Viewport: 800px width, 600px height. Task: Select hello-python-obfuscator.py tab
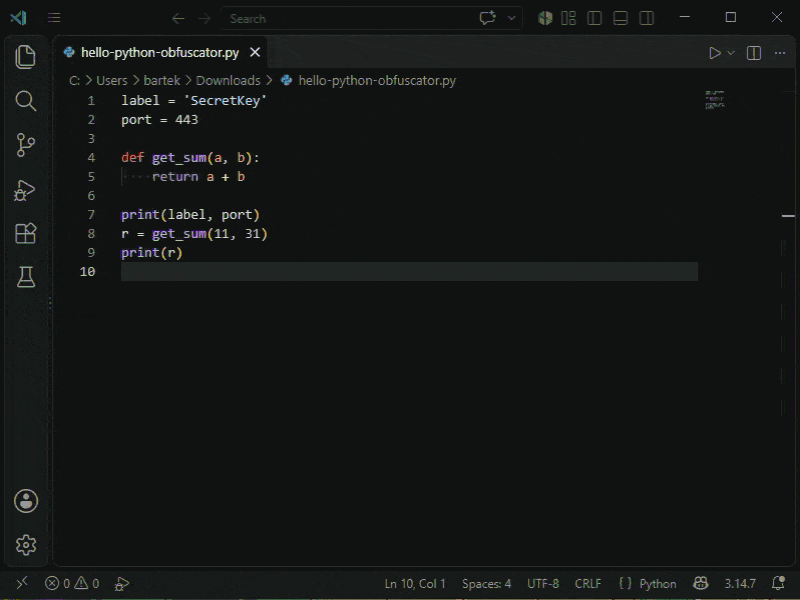pos(160,53)
